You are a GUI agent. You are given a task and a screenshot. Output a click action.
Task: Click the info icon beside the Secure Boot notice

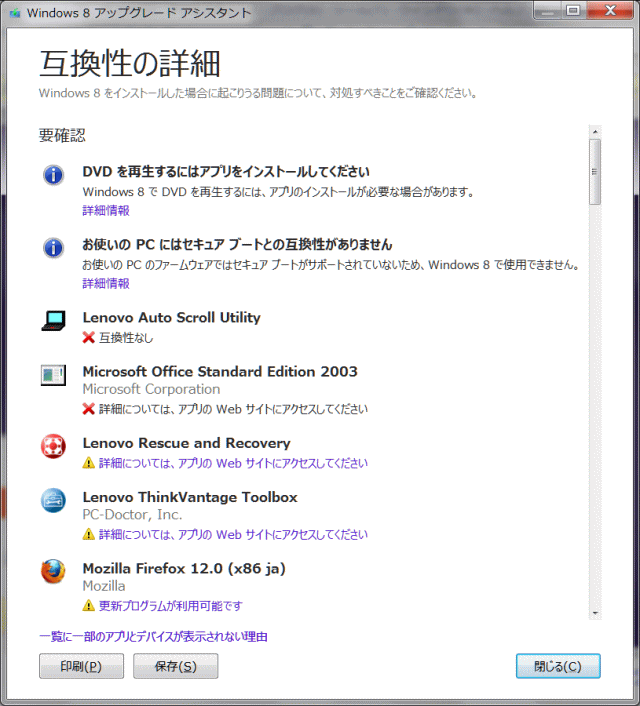click(x=53, y=248)
